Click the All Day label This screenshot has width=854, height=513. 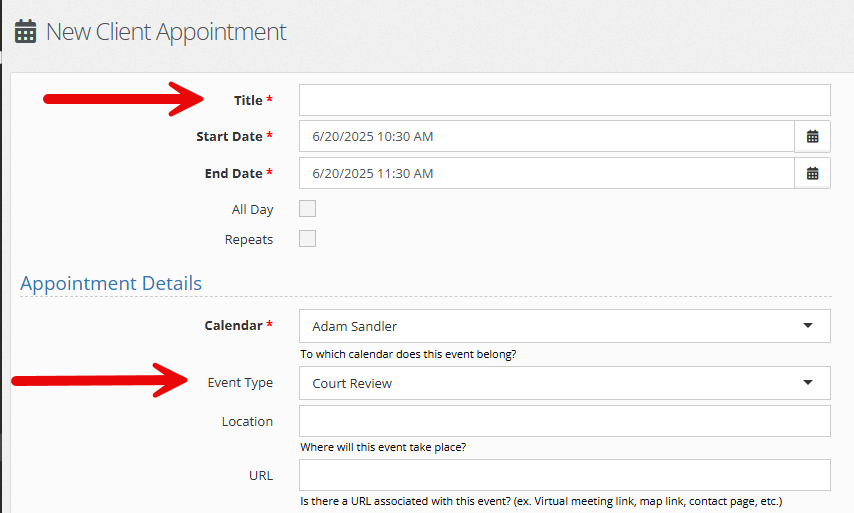(252, 210)
